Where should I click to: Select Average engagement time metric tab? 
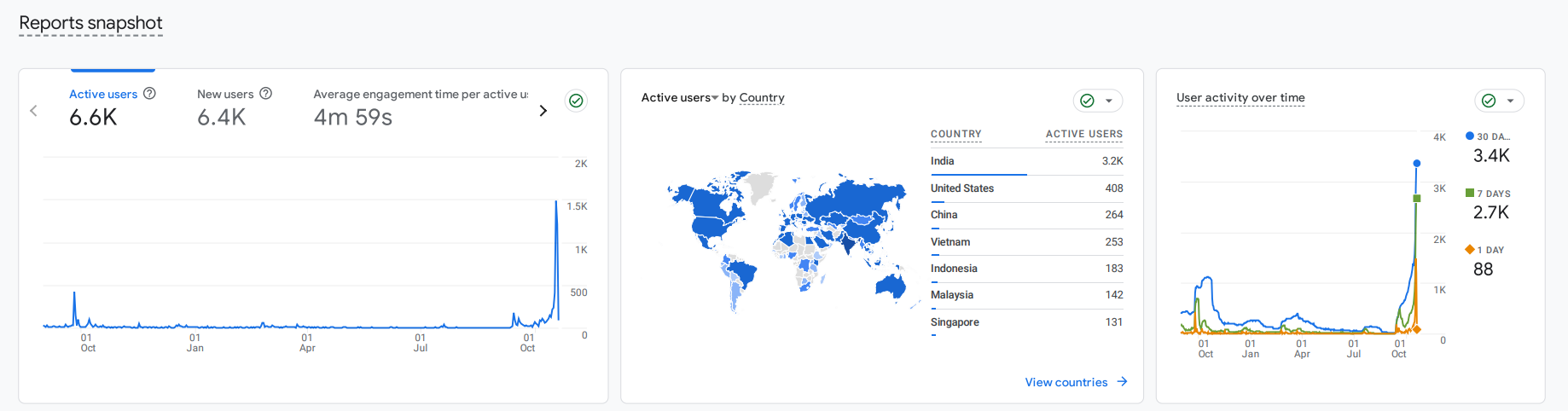click(420, 107)
